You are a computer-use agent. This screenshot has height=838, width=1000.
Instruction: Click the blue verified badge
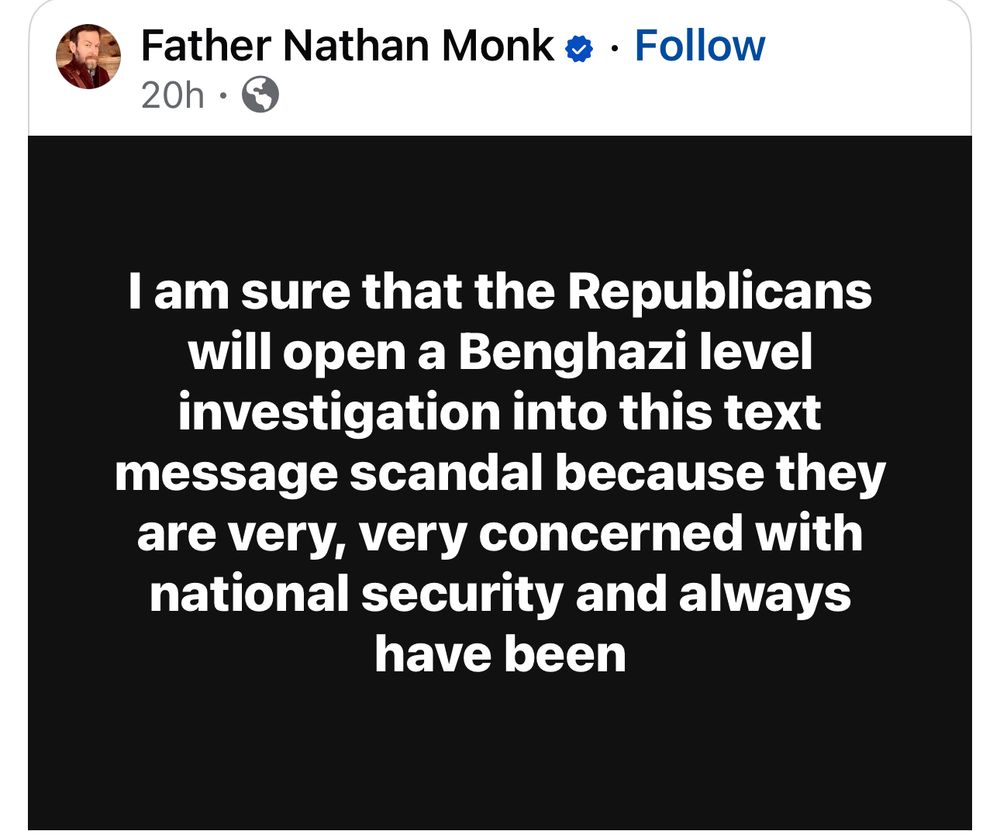[x=579, y=48]
